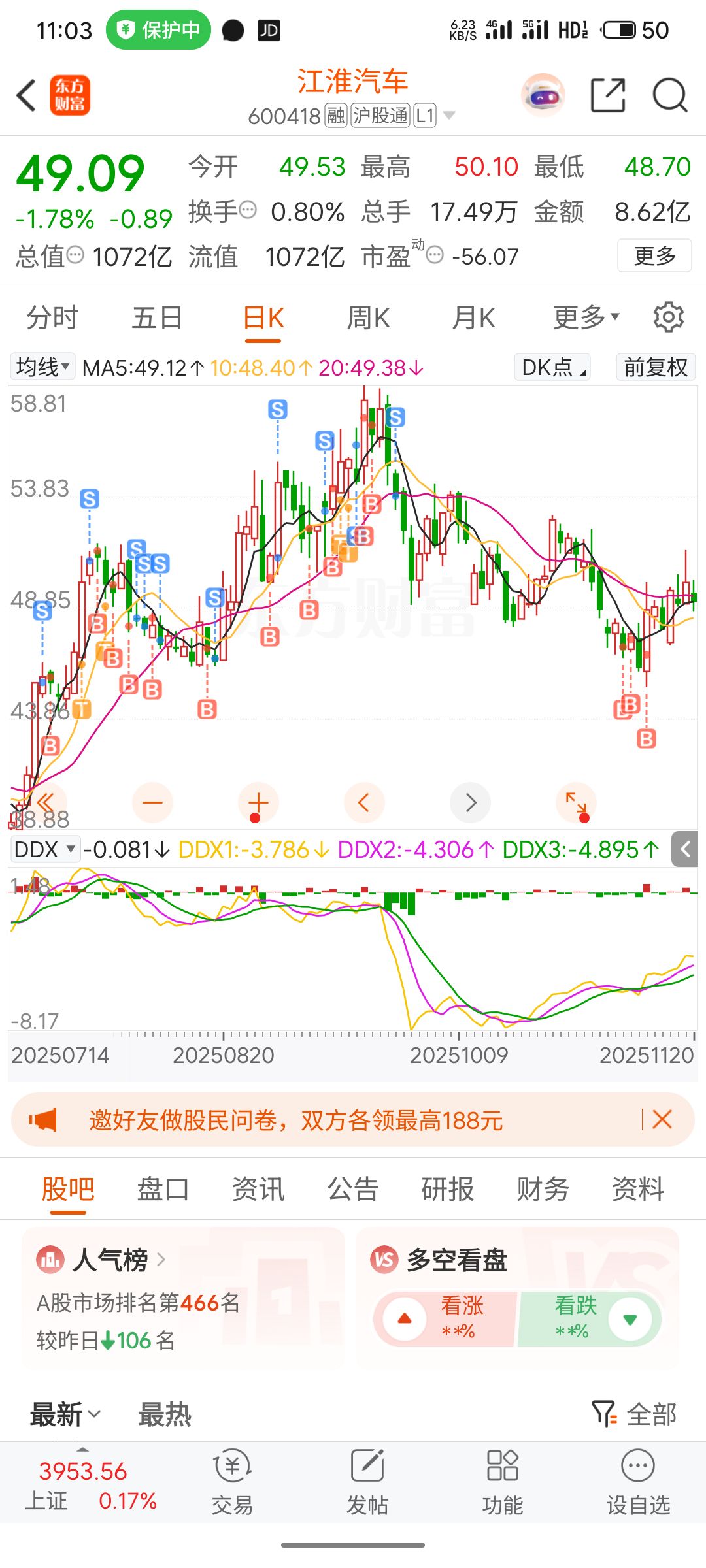Select the 日K chart tab
Screen dimensions: 706x1568
pyautogui.click(x=263, y=318)
